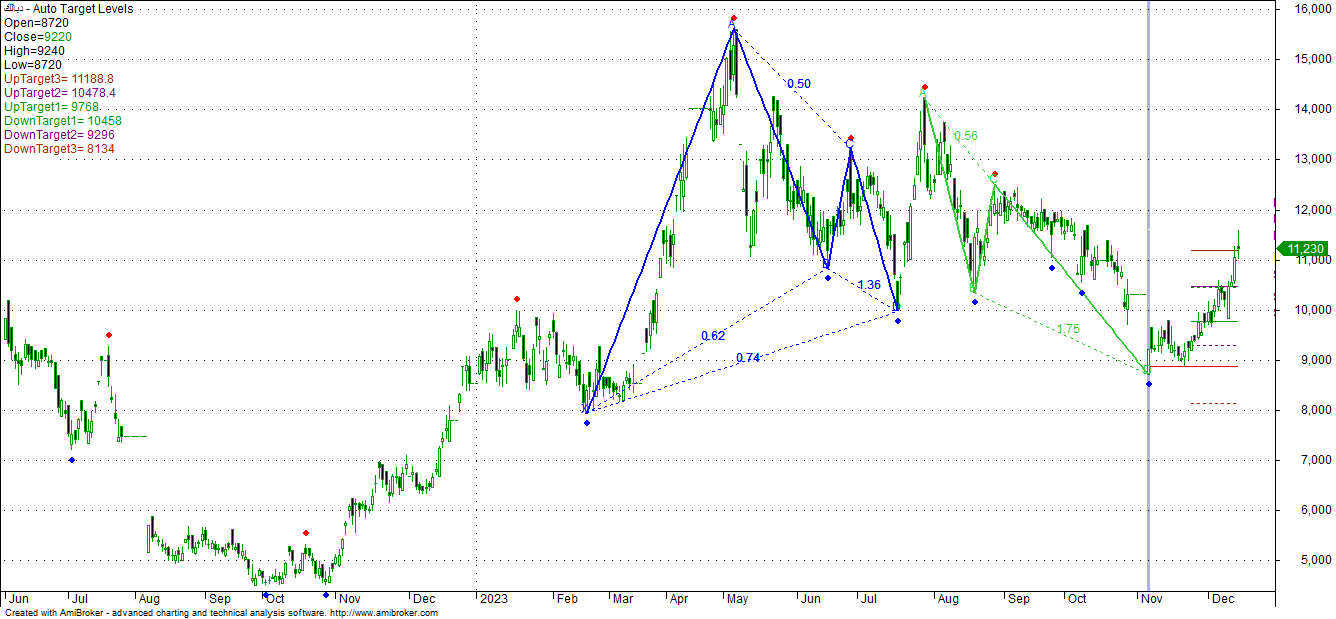This screenshot has height=619, width=1336.
Task: Click the red dot above the July 2022 candle
Action: [109, 335]
